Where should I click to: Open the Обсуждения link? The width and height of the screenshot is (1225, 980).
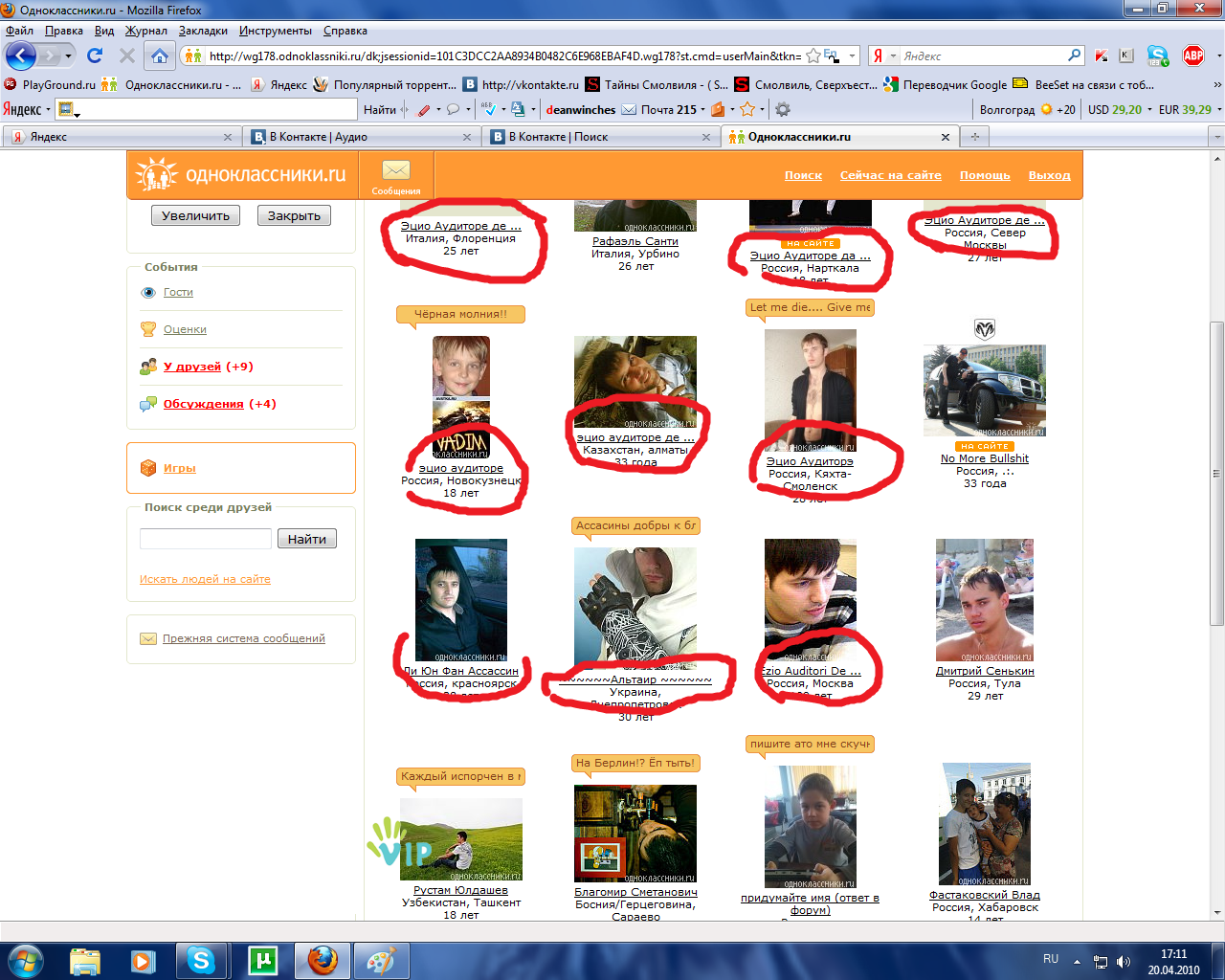(204, 404)
